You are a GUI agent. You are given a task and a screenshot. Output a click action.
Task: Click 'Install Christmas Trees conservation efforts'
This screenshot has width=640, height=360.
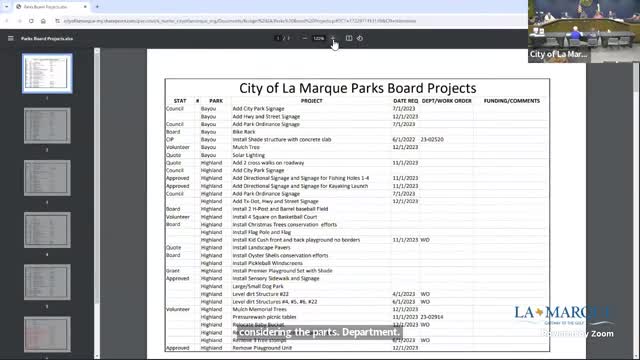pyautogui.click(x=285, y=224)
